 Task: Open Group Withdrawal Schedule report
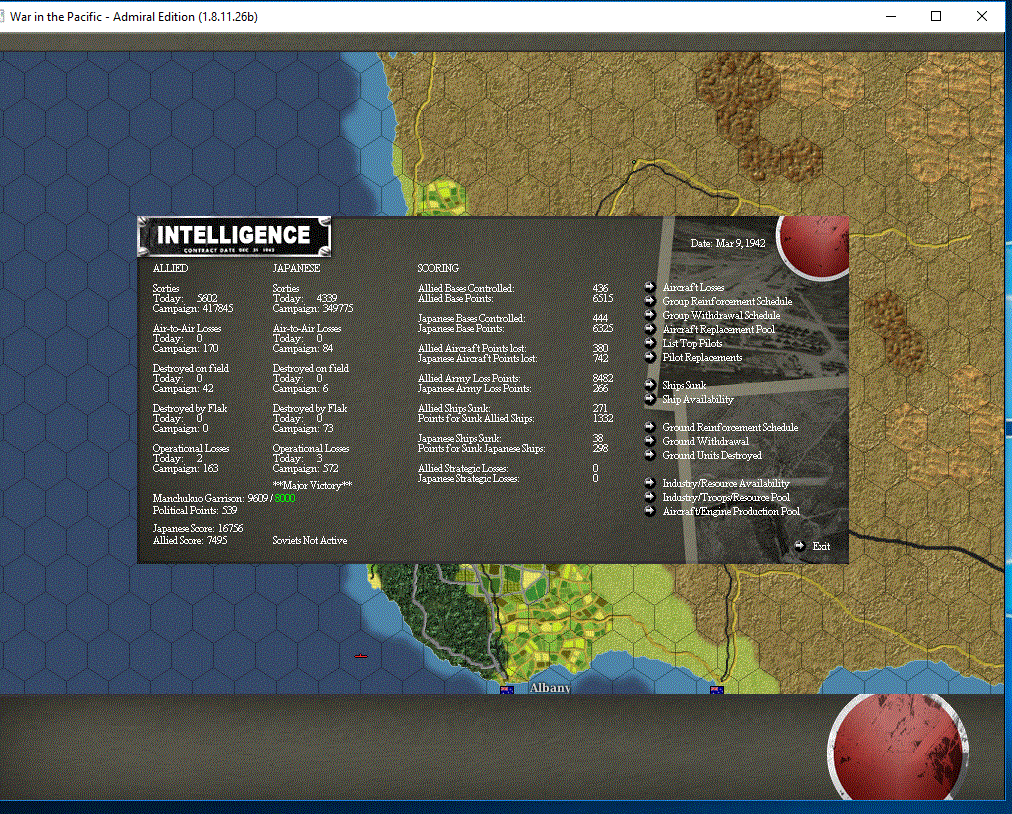coord(722,316)
